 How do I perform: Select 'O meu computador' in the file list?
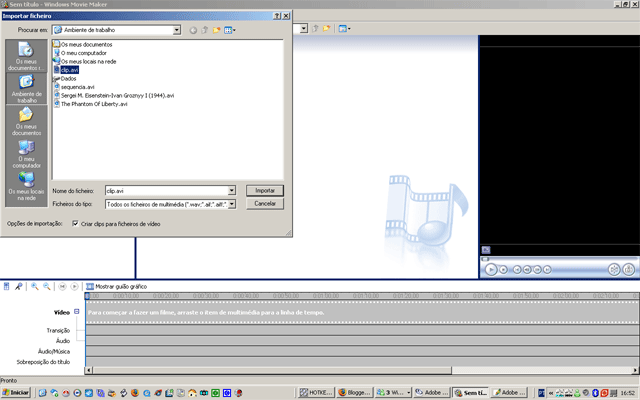coord(80,53)
